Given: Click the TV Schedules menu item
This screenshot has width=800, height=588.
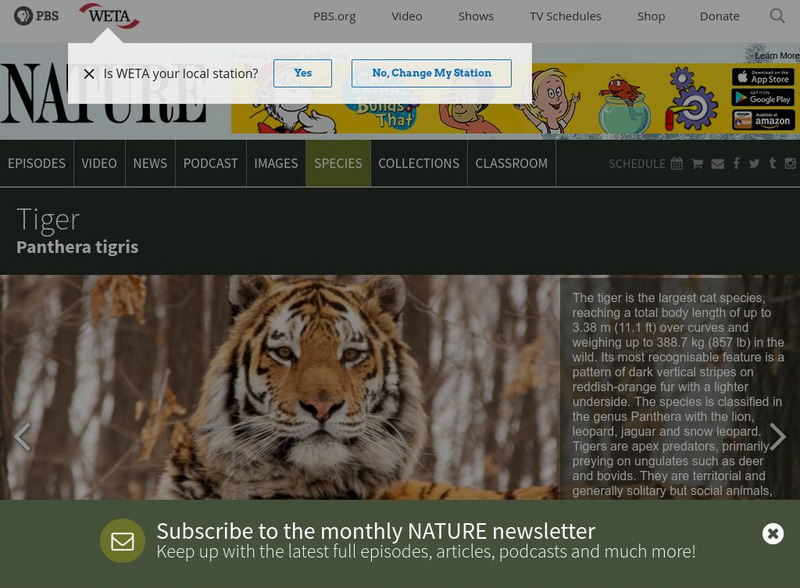Looking at the screenshot, I should (565, 16).
